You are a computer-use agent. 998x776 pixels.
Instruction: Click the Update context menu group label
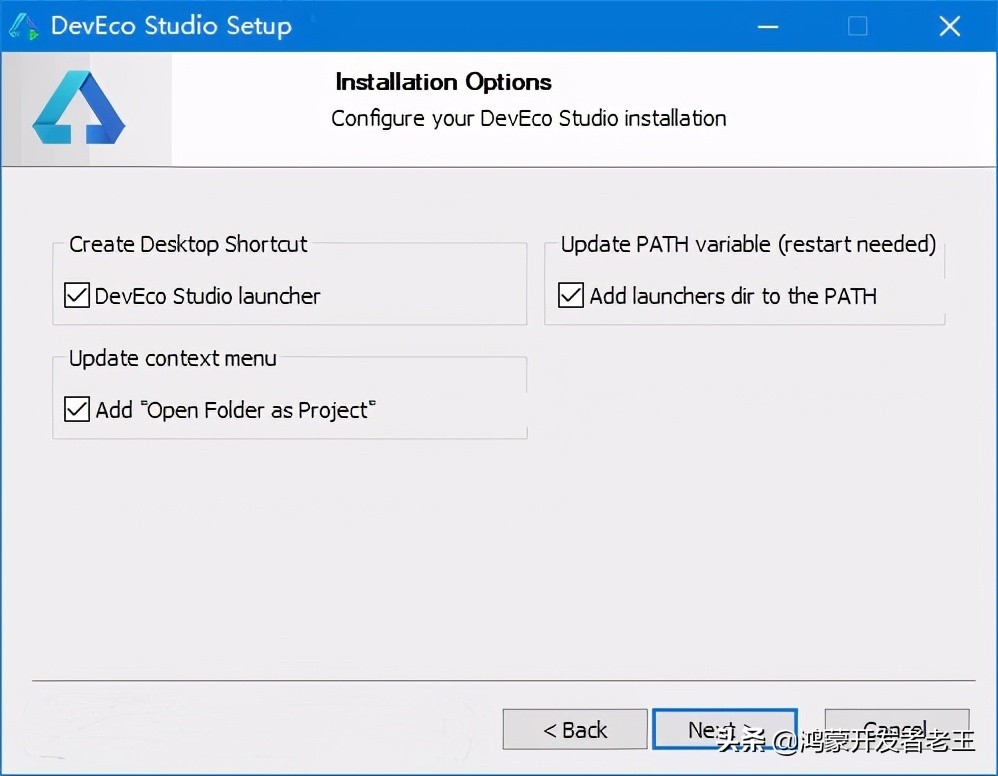pos(173,358)
